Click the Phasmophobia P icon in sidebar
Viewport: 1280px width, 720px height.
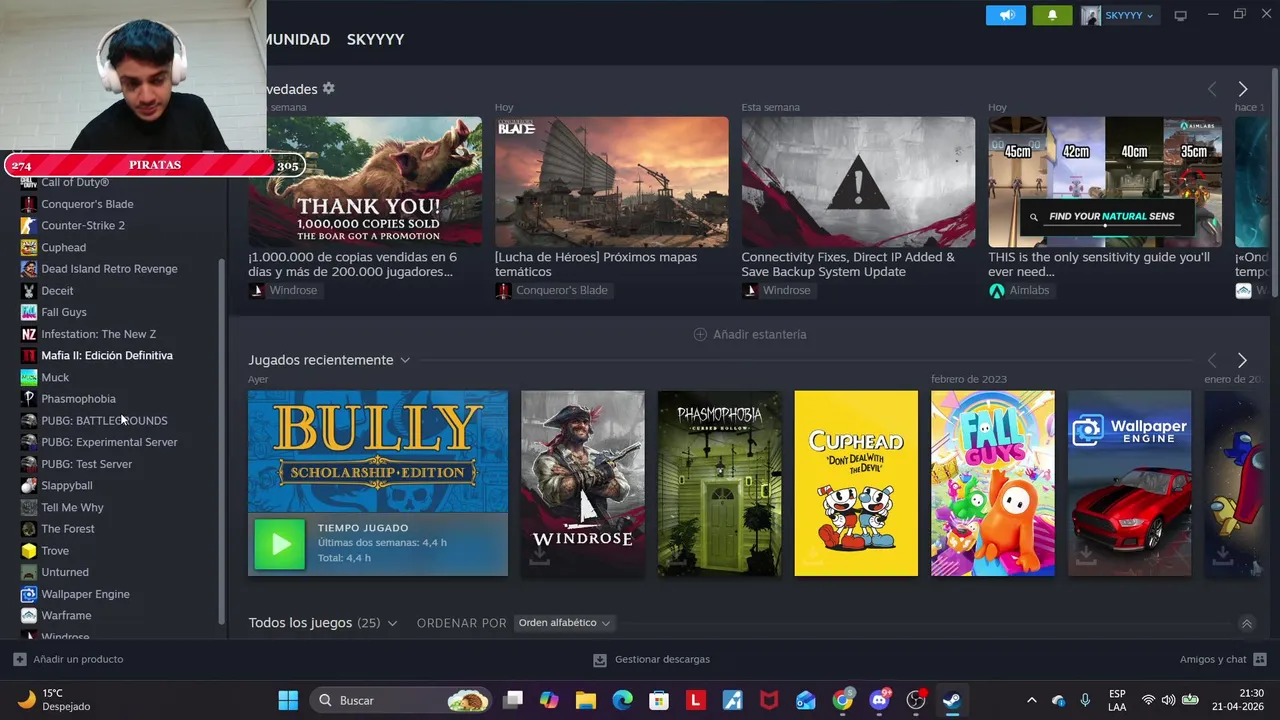point(29,399)
